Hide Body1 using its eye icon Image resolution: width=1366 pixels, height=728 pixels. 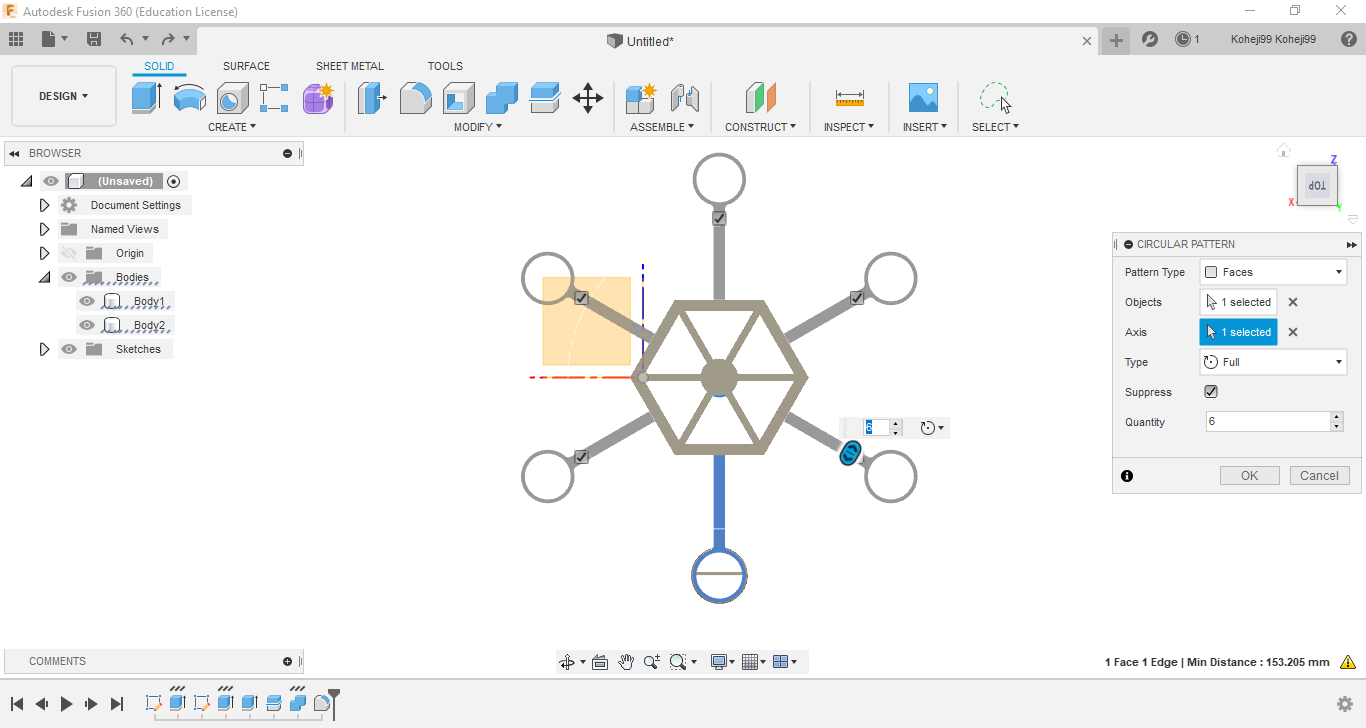click(x=87, y=301)
